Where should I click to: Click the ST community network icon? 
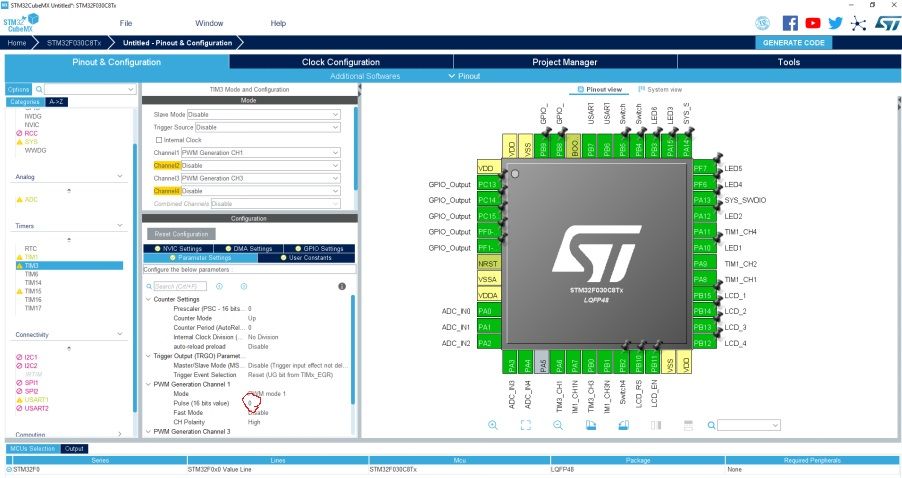pyautogui.click(x=858, y=24)
